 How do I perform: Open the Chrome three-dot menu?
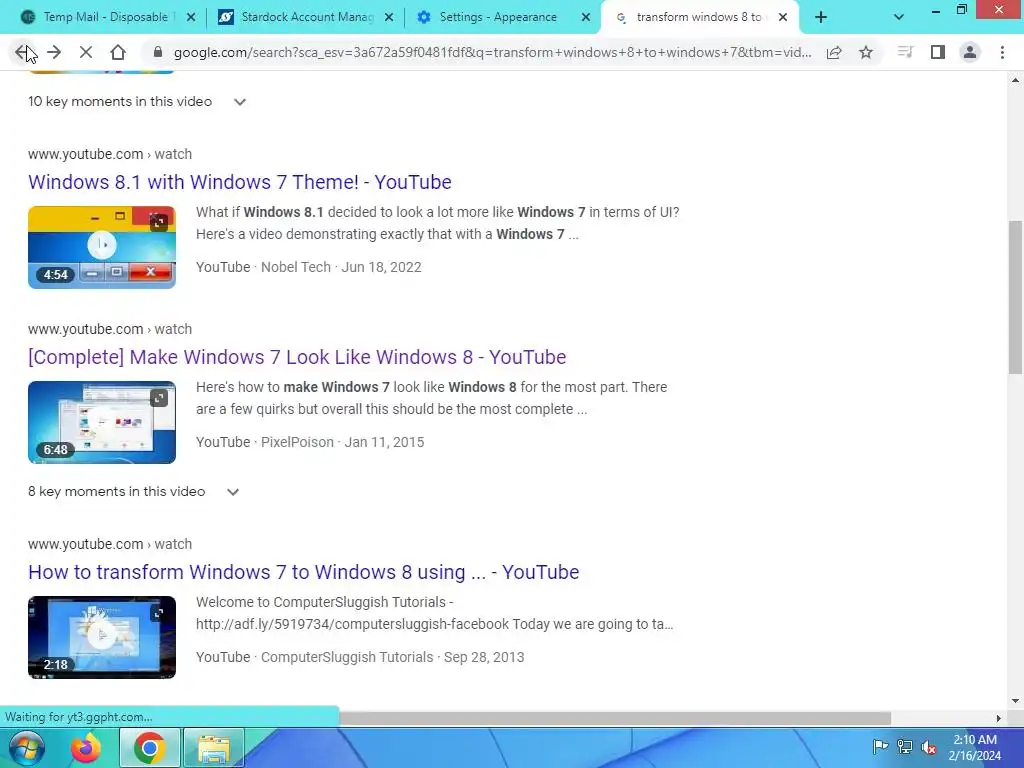pos(1002,52)
